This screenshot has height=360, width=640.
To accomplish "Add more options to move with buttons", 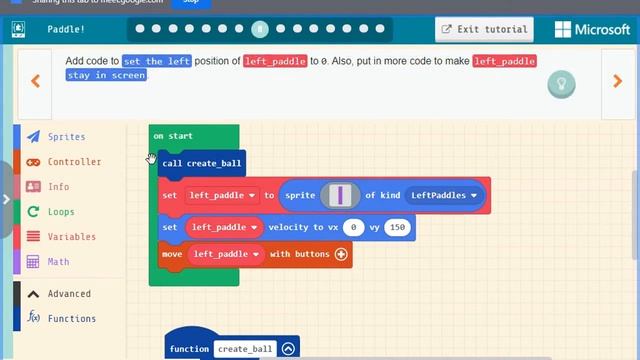I will (341, 254).
